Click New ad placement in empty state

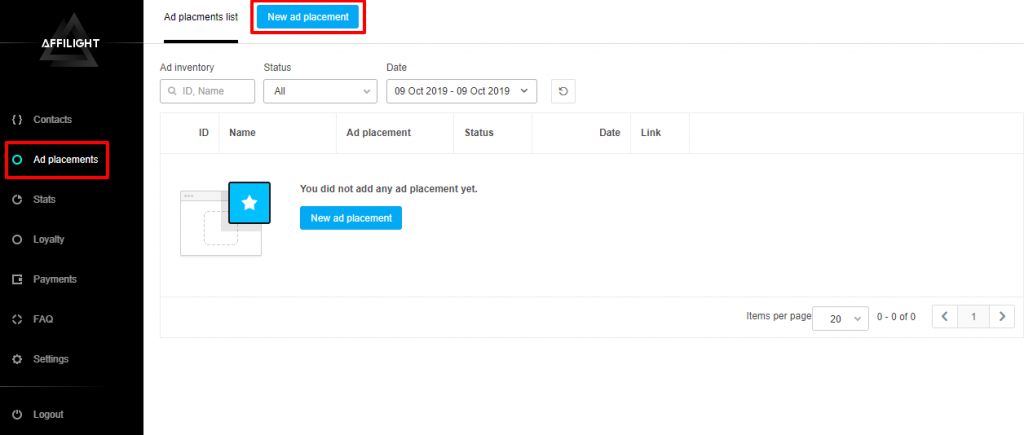pyautogui.click(x=351, y=218)
